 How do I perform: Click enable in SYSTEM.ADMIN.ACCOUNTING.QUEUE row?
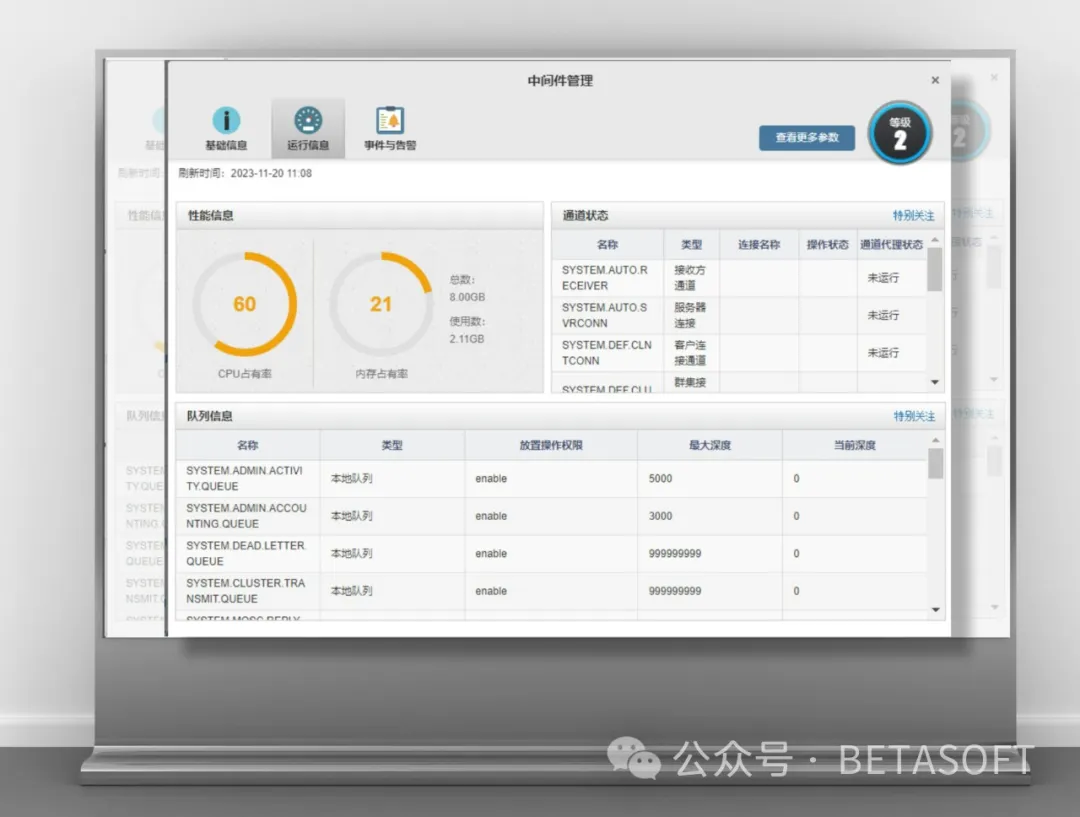[491, 516]
